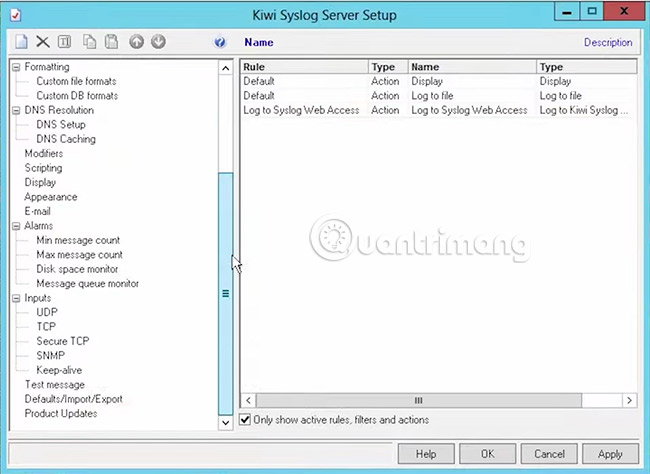
Task: Select Product Updates
Action: pos(61,413)
